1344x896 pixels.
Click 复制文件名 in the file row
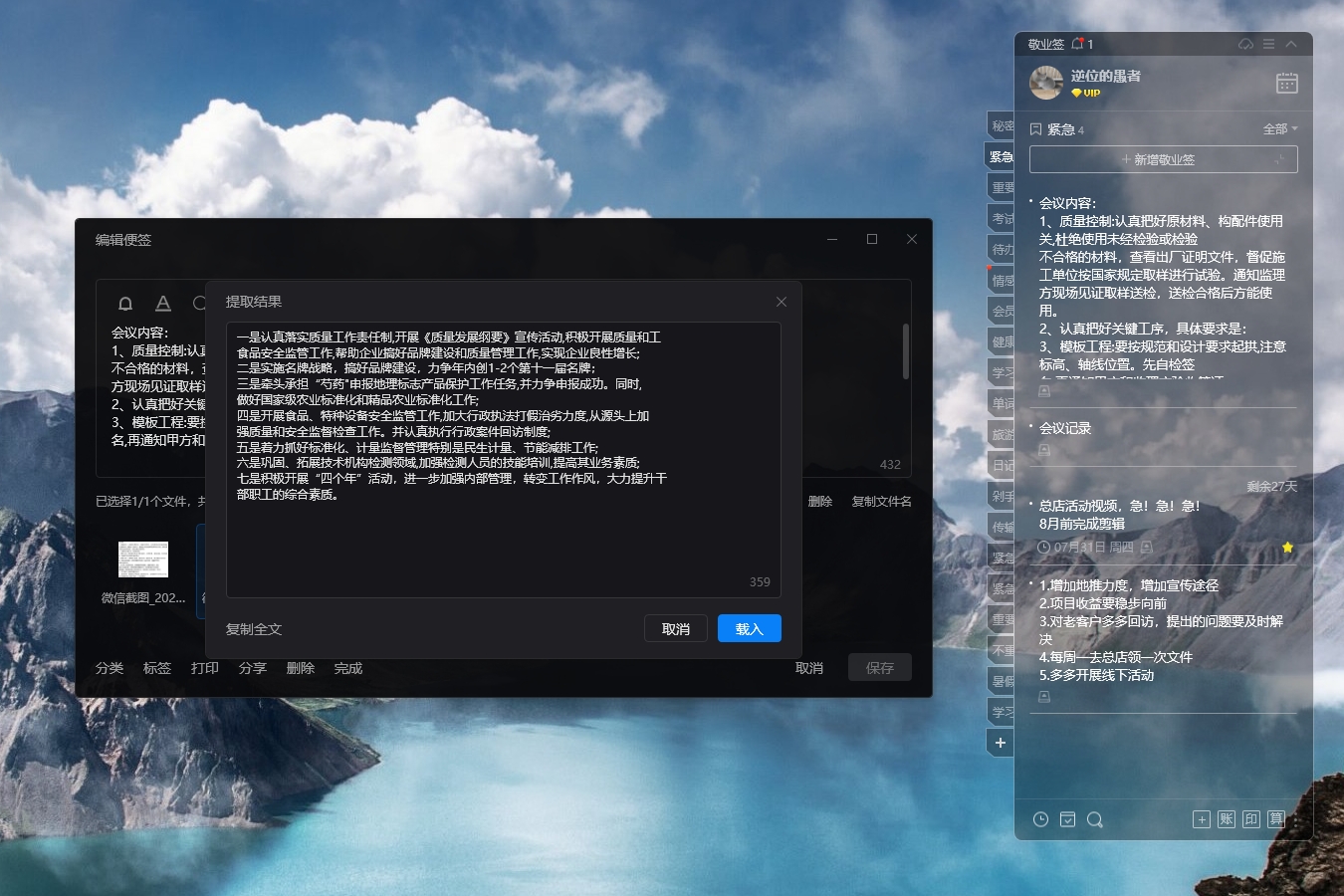click(881, 502)
